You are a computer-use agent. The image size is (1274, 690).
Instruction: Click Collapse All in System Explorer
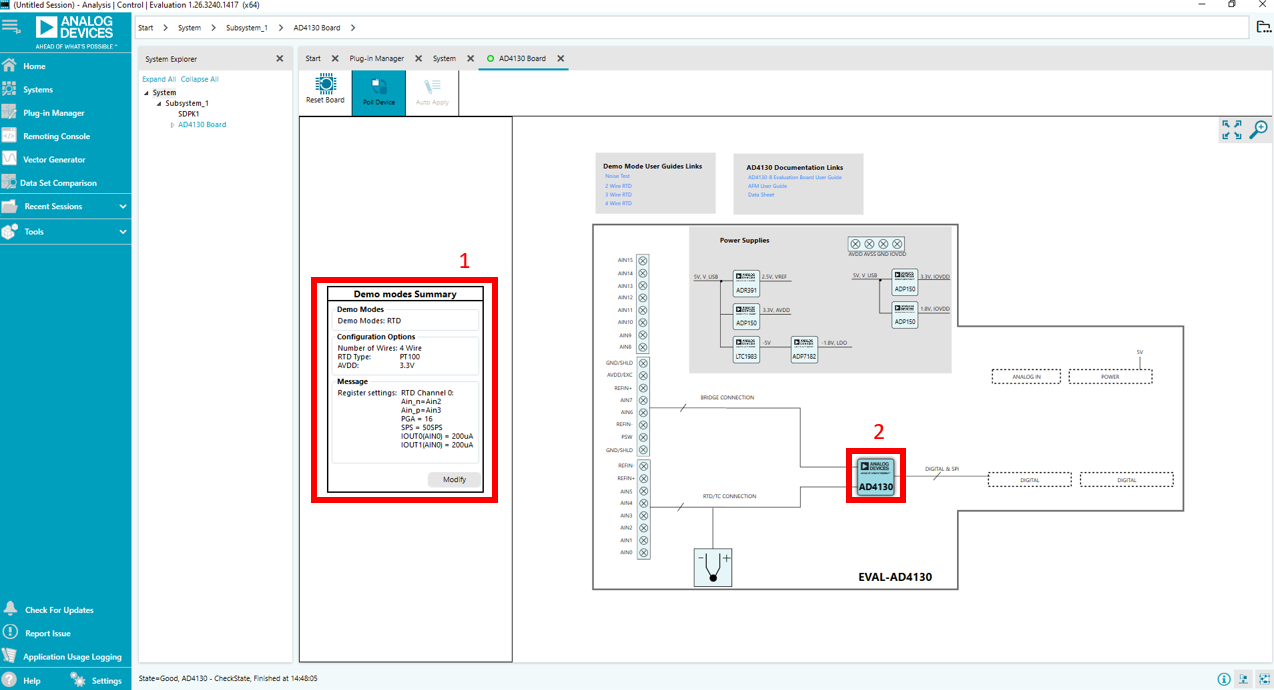(200, 79)
